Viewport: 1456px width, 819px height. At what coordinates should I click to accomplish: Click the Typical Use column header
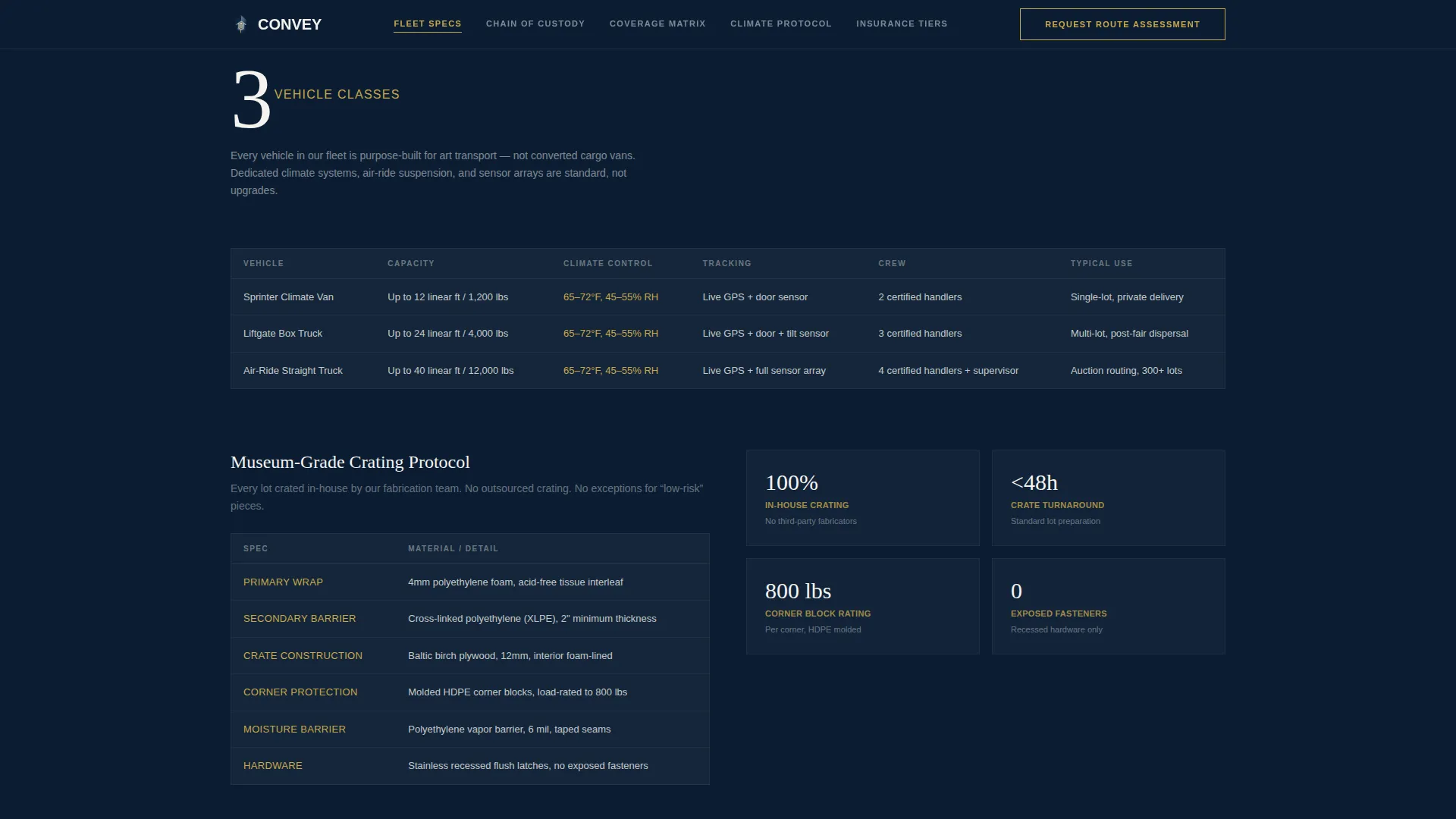point(1101,263)
